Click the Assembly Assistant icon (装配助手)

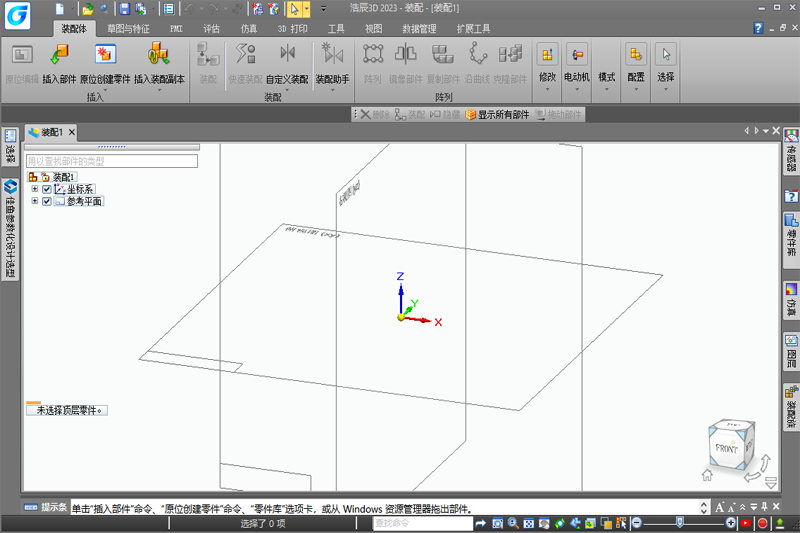pyautogui.click(x=332, y=54)
